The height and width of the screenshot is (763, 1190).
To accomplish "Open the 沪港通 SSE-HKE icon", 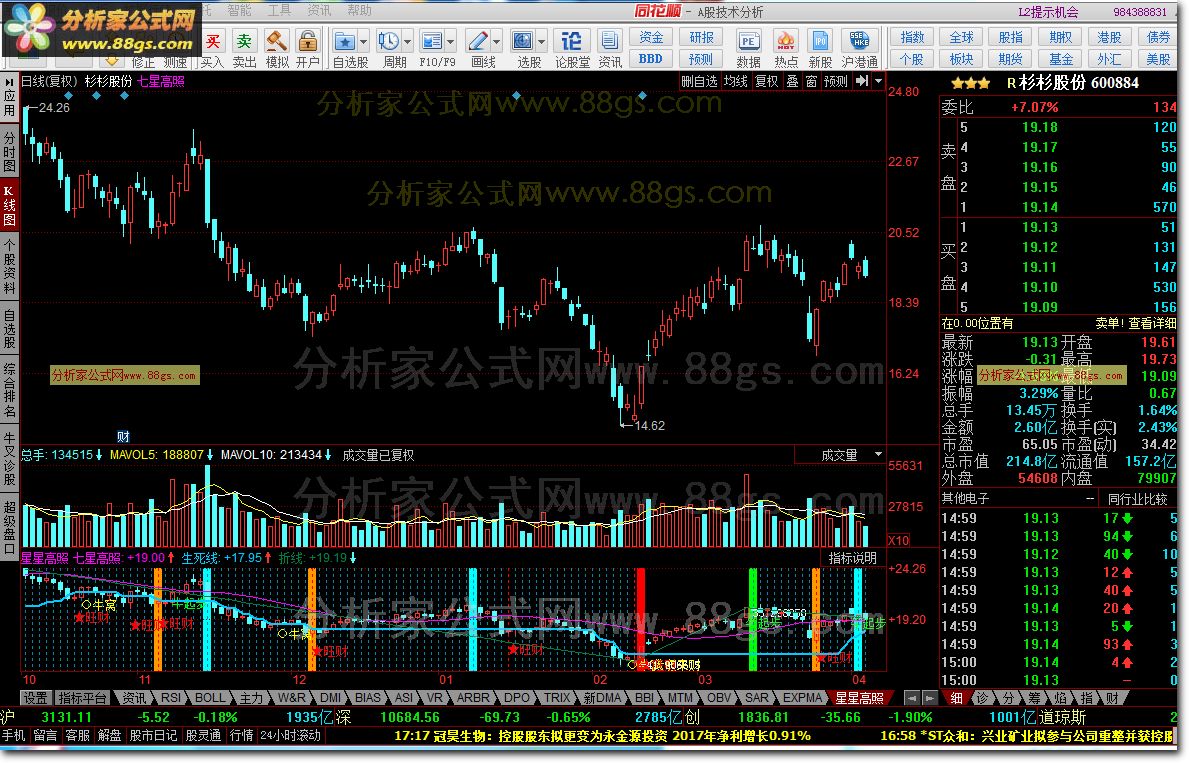I will [x=860, y=49].
